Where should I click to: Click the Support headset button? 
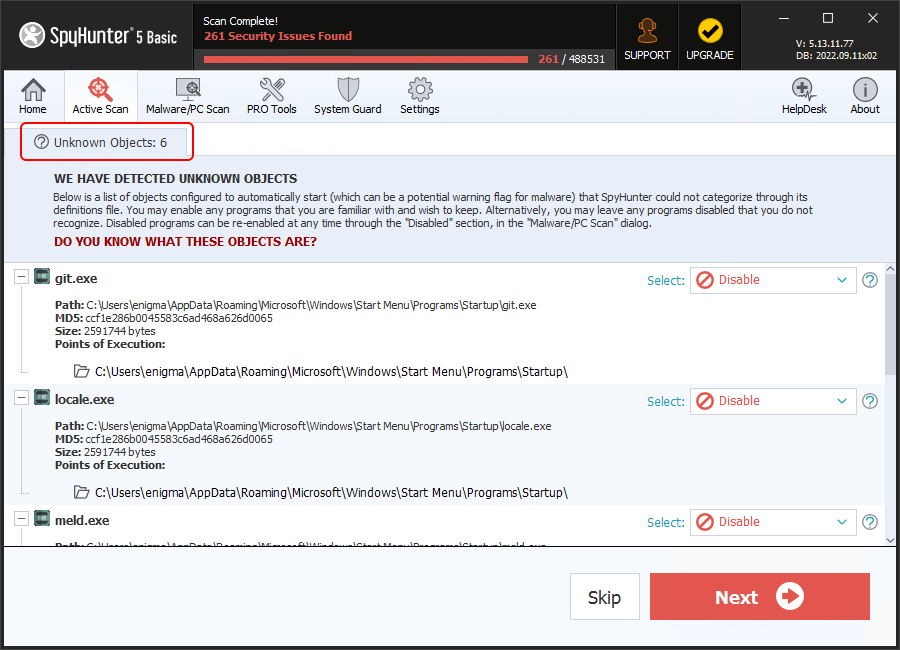647,37
